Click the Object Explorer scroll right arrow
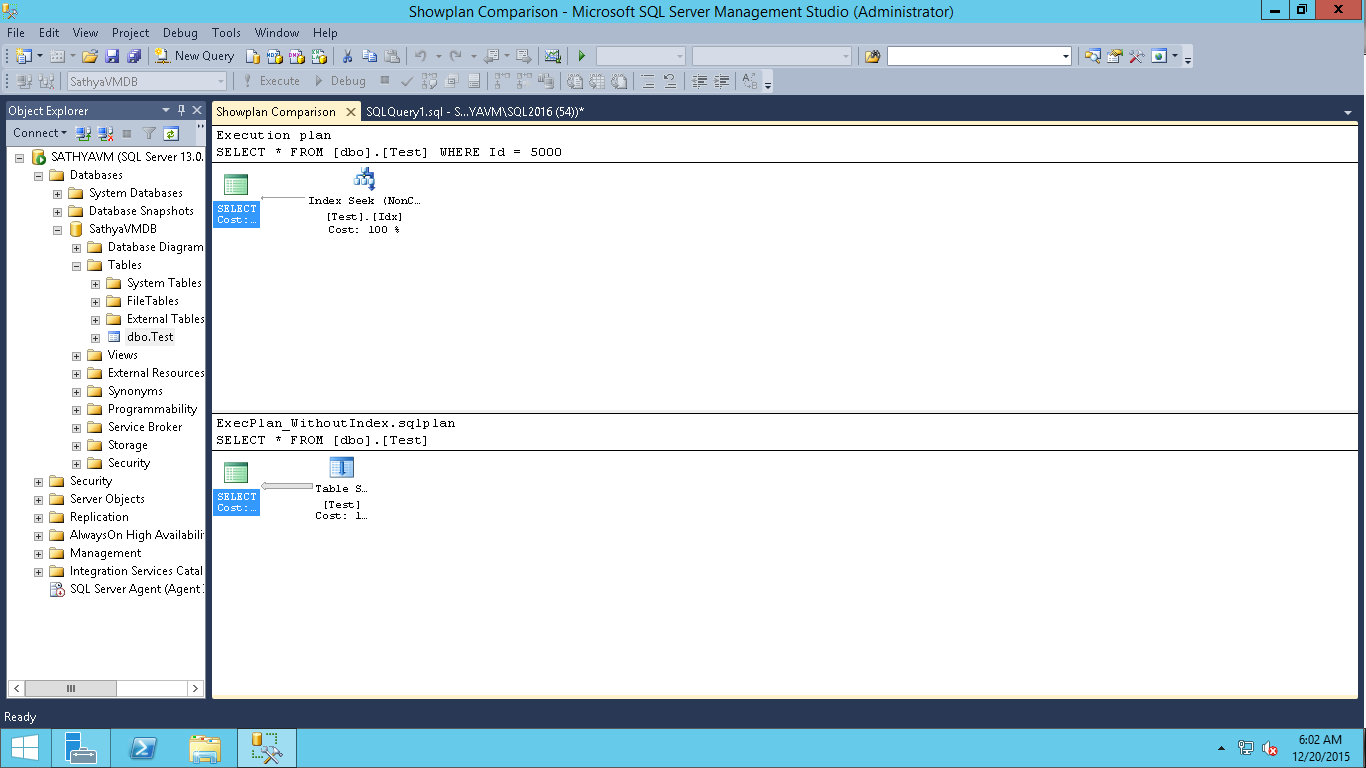The height and width of the screenshot is (768, 1366). pyautogui.click(x=195, y=689)
